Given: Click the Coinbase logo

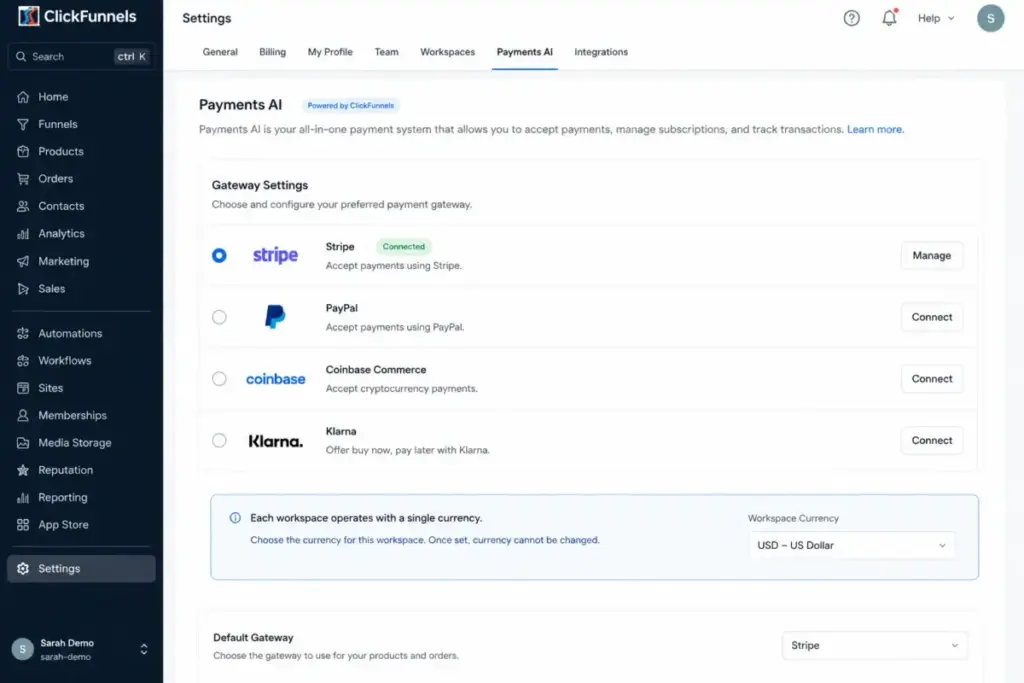Looking at the screenshot, I should coord(275,379).
